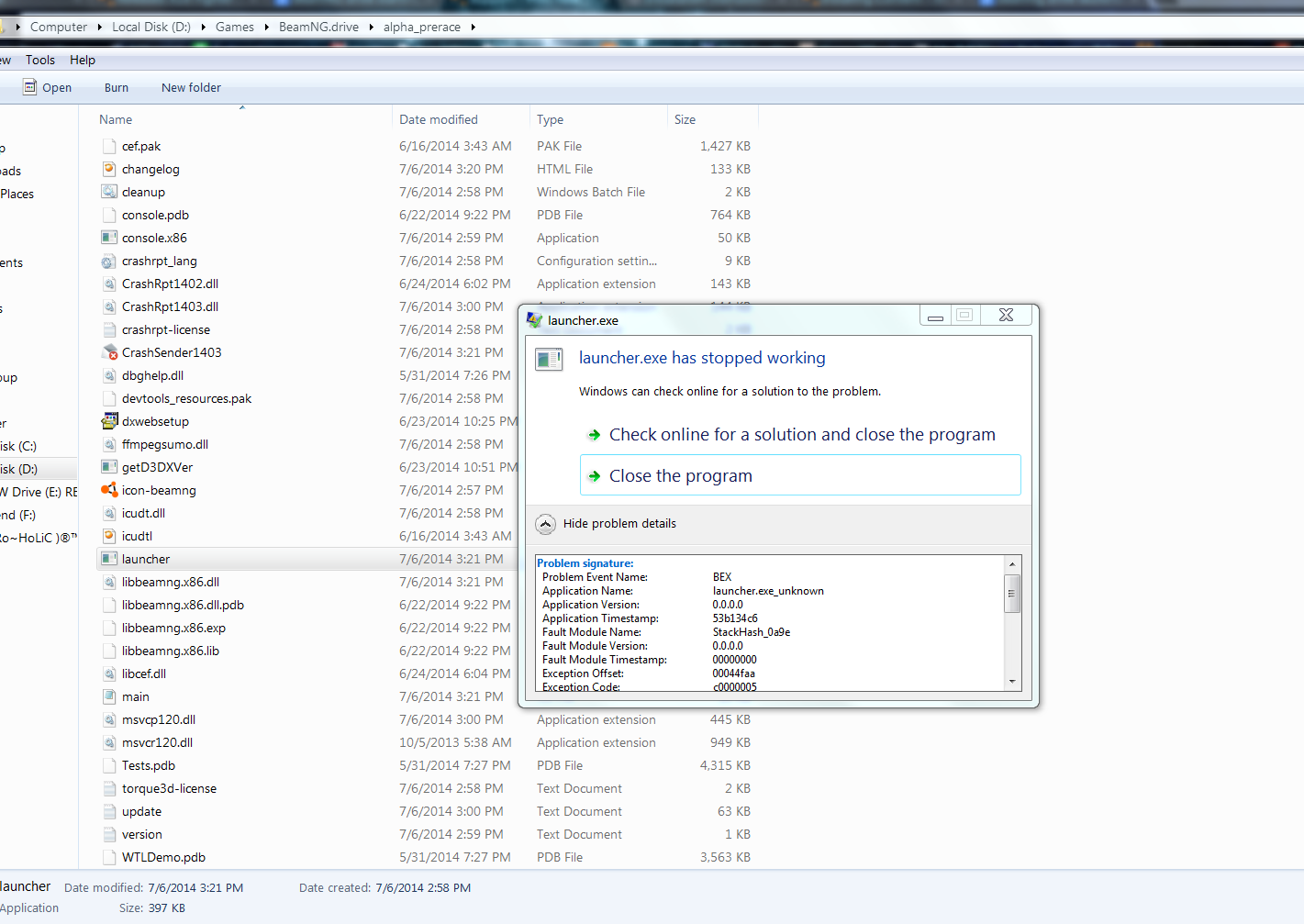Collapse with Hide problem details chevron

[x=545, y=524]
